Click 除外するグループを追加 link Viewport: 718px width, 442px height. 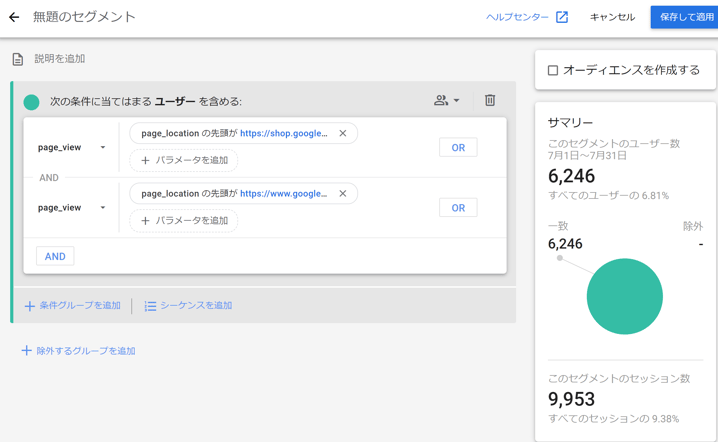point(79,351)
